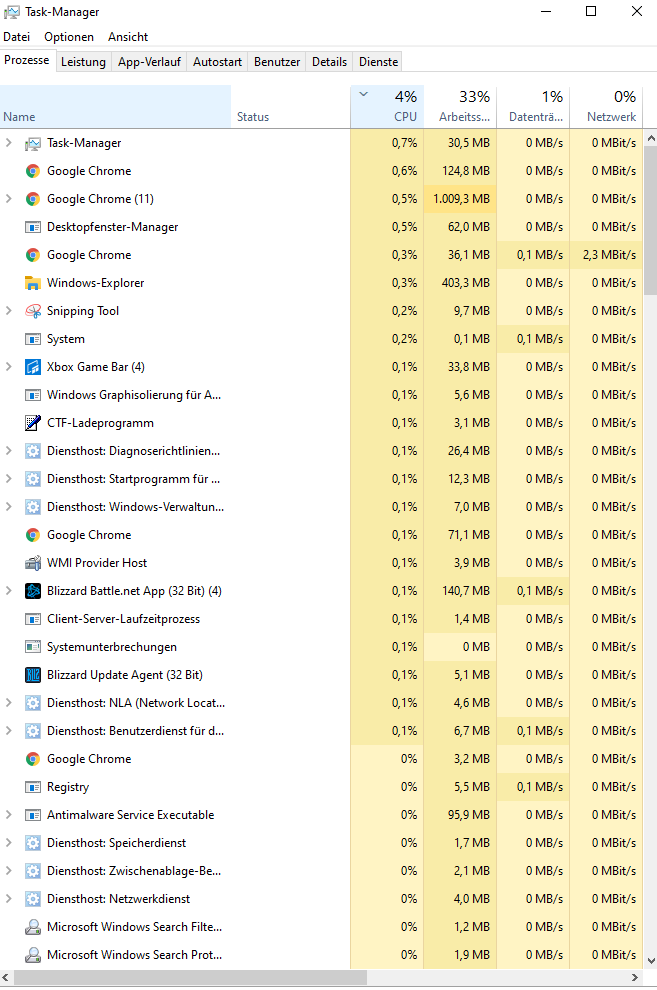Click the vertical scrollbar thumb
This screenshot has width=657, height=990.
[651, 221]
